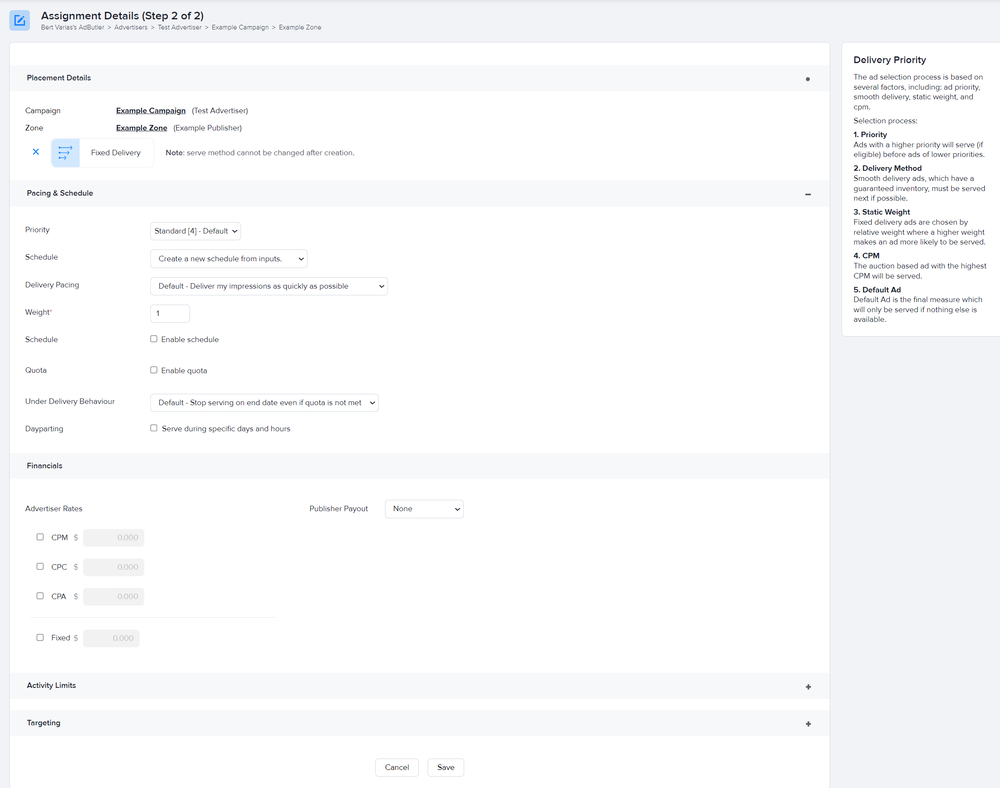Click the '3. Static Weight' help item

881,212
